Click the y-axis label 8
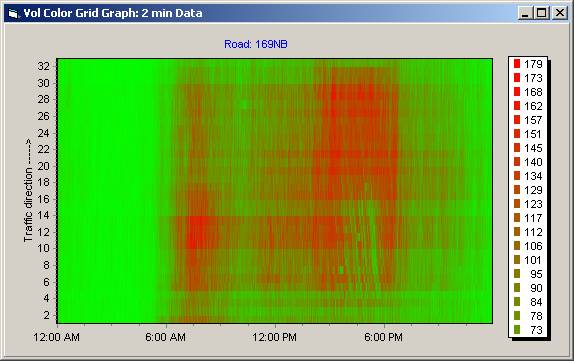Viewport: 574px width, 361px height. click(x=46, y=265)
